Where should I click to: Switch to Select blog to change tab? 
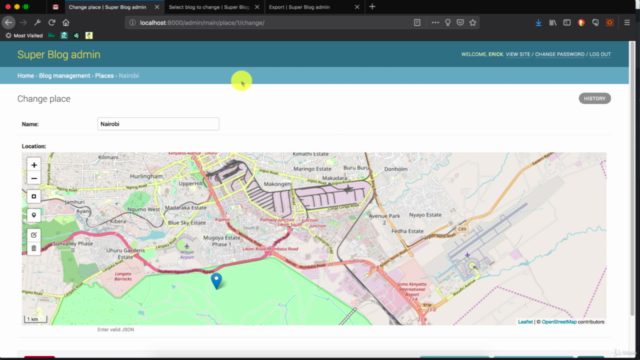click(x=209, y=7)
